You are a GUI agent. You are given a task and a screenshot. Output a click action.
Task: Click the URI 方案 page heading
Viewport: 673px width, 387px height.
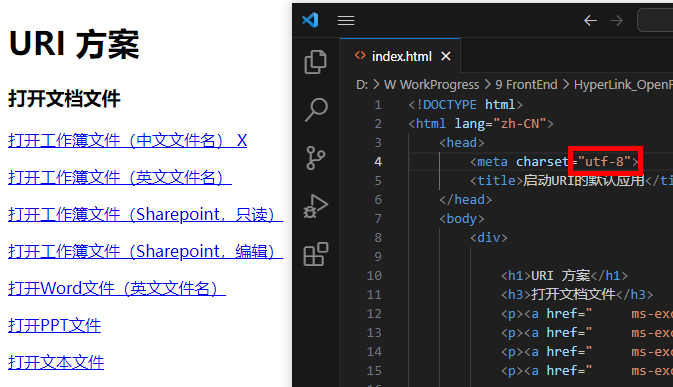click(74, 44)
